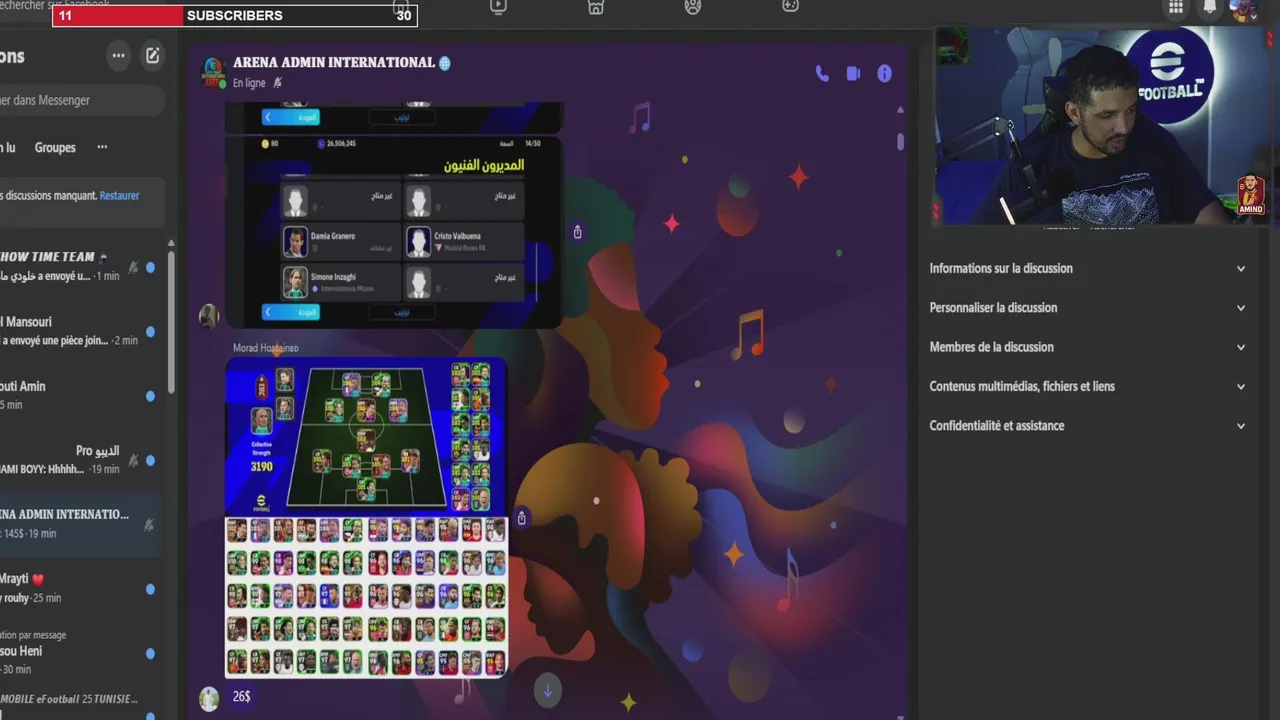Start a voice call in ARENA ADMIN INTERNATIONAL chat
The width and height of the screenshot is (1280, 720).
tap(822, 73)
